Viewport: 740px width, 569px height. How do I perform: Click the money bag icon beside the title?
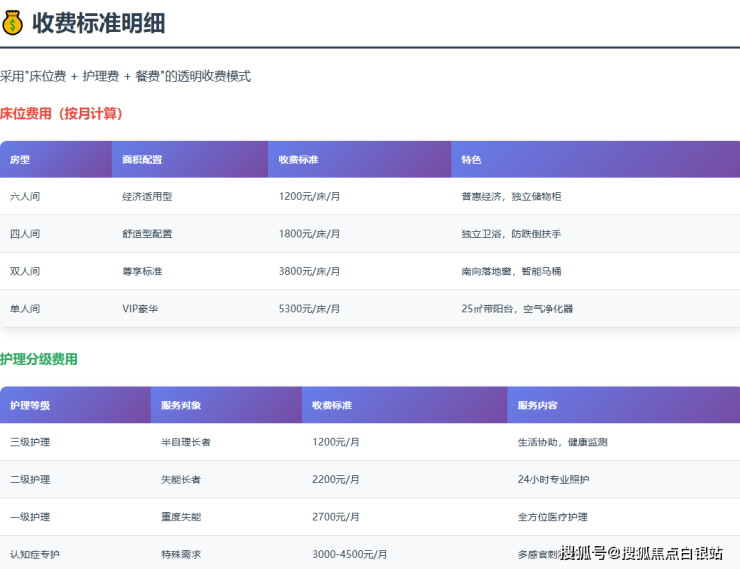13,23
